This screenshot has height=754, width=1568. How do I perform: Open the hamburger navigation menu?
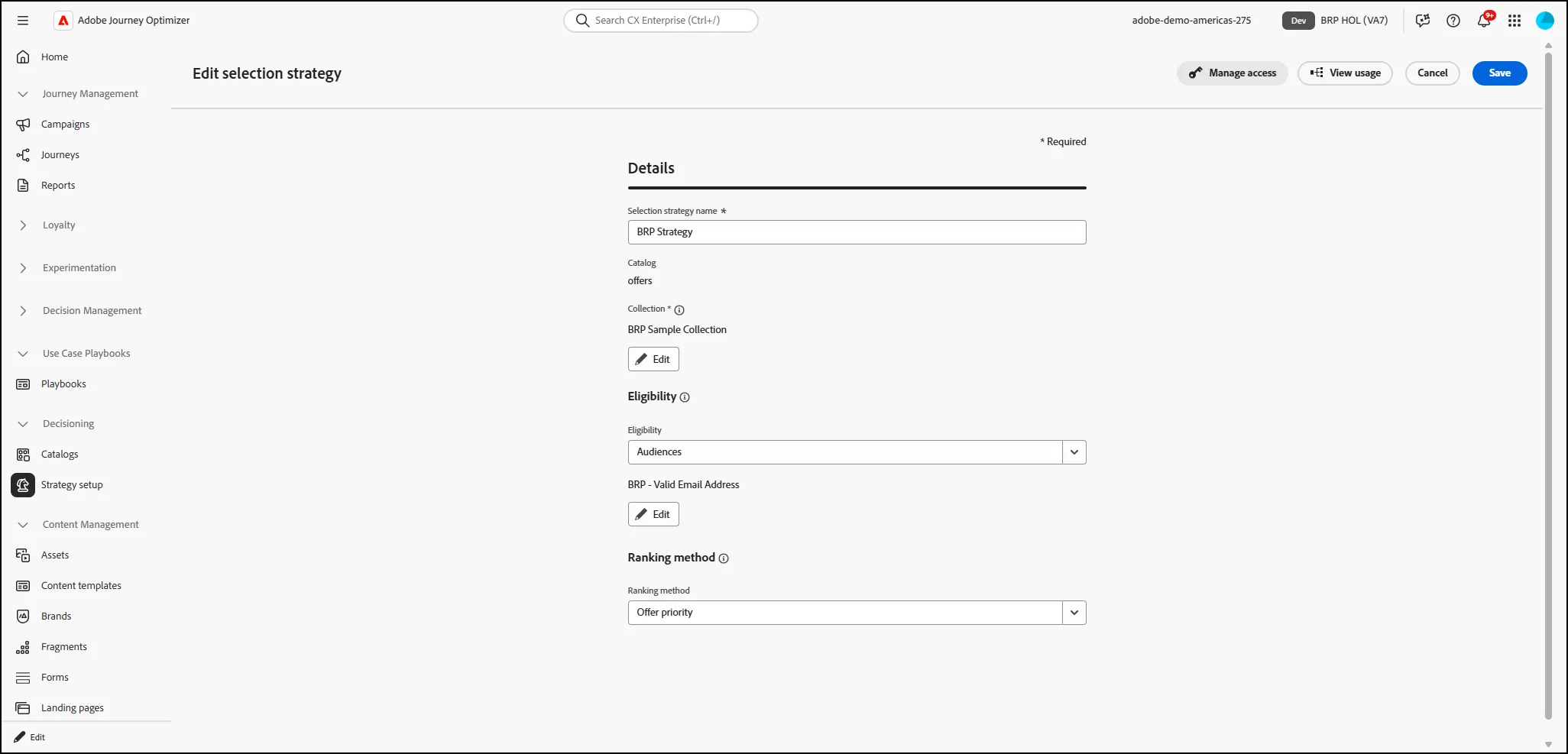[x=23, y=21]
